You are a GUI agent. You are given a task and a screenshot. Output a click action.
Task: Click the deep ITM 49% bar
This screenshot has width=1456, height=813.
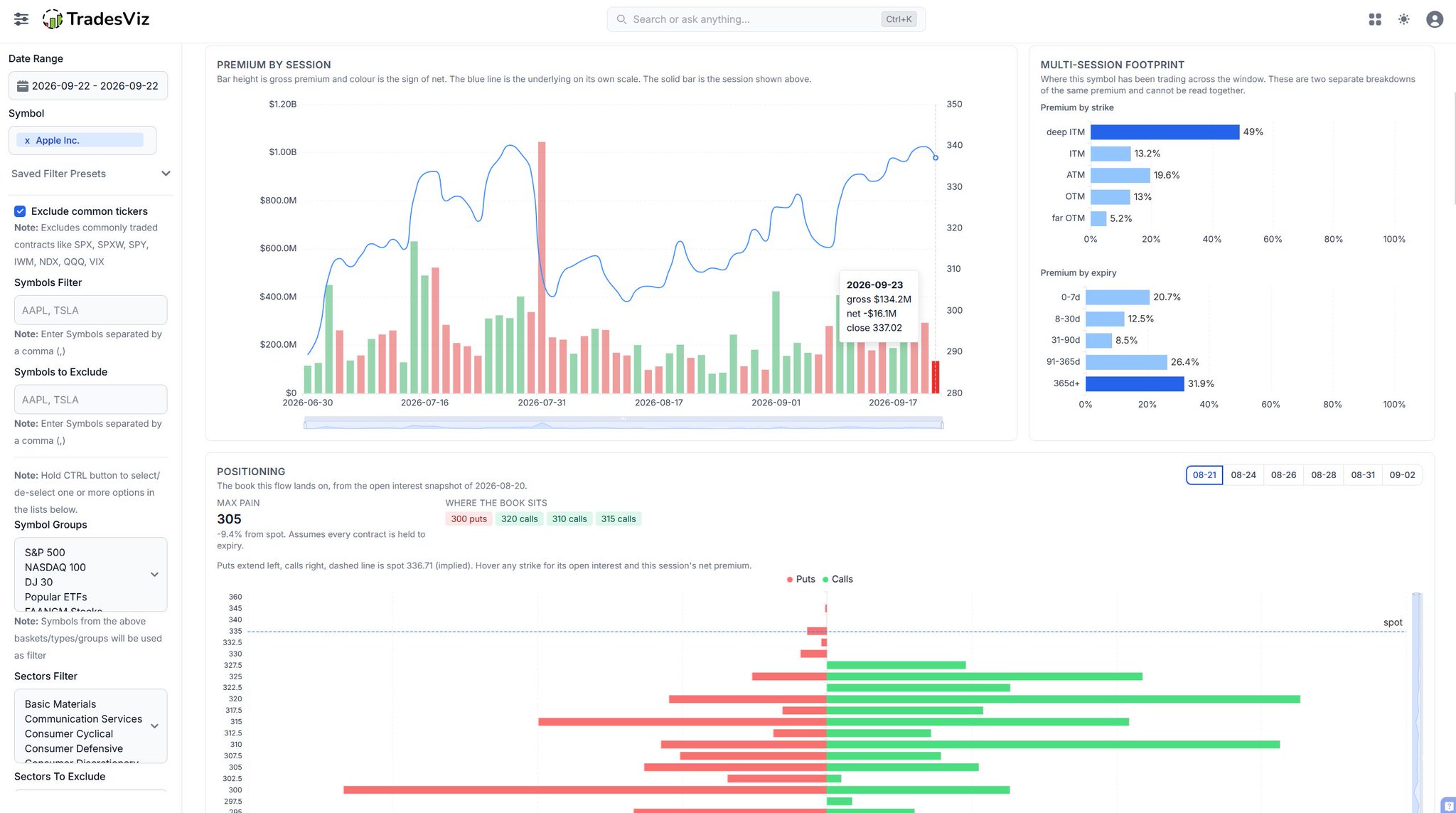(1165, 132)
